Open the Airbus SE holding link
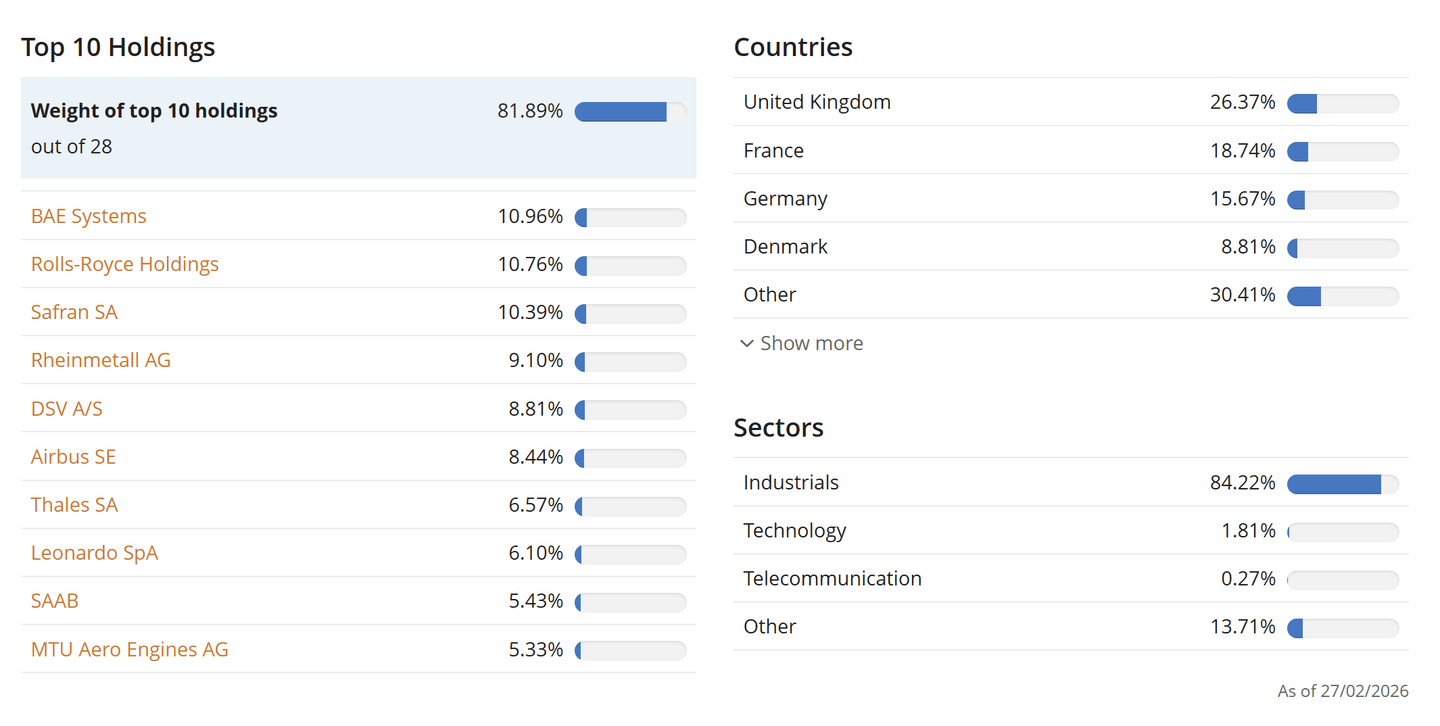The width and height of the screenshot is (1440, 726). point(73,457)
